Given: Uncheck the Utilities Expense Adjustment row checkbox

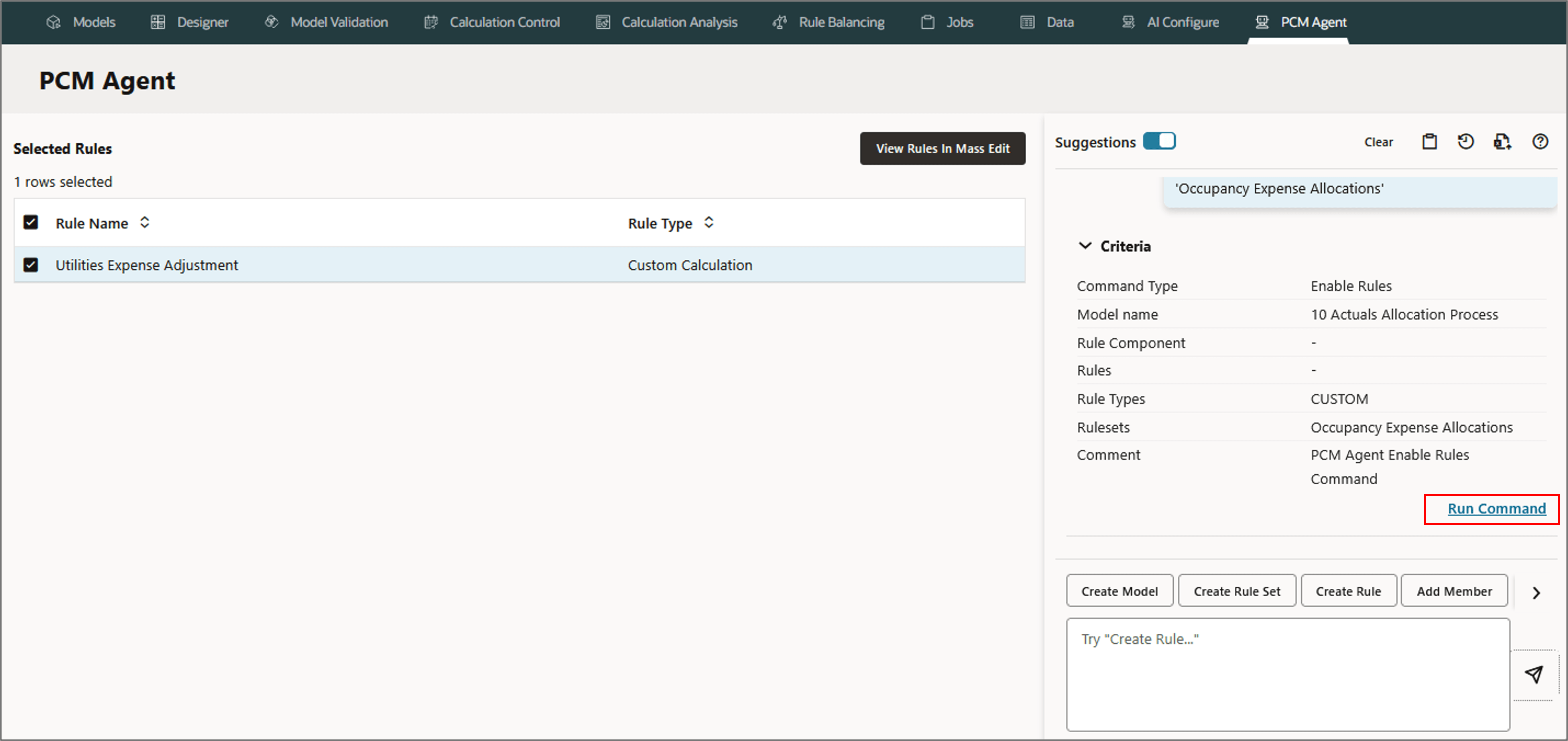Looking at the screenshot, I should tap(30, 265).
